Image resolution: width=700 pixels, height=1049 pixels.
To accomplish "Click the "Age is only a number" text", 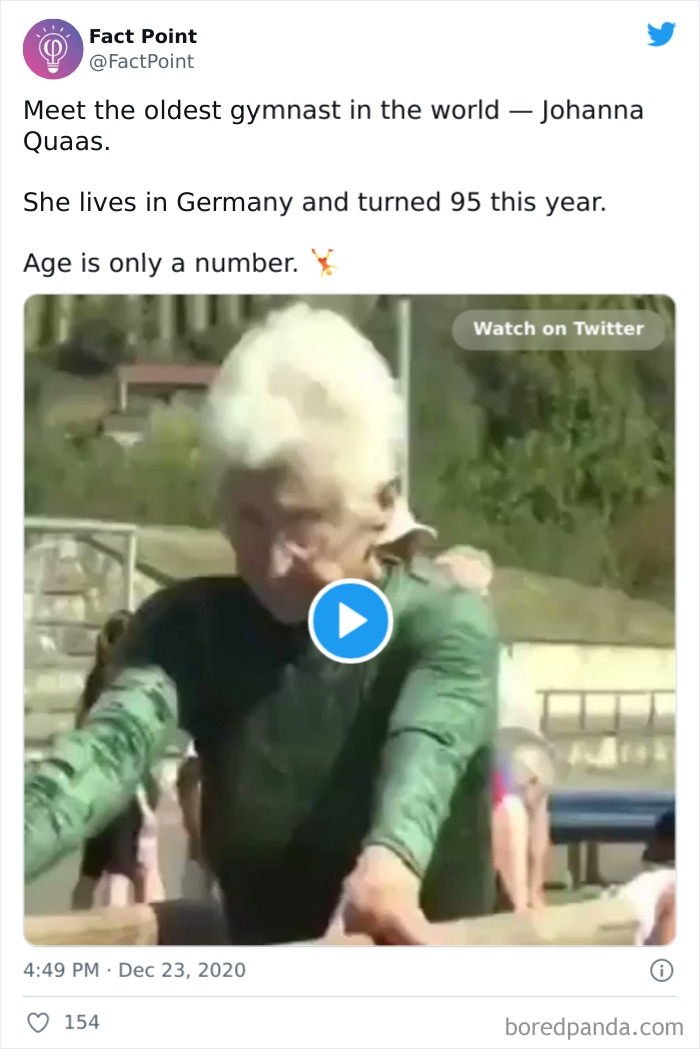I will pos(161,263).
